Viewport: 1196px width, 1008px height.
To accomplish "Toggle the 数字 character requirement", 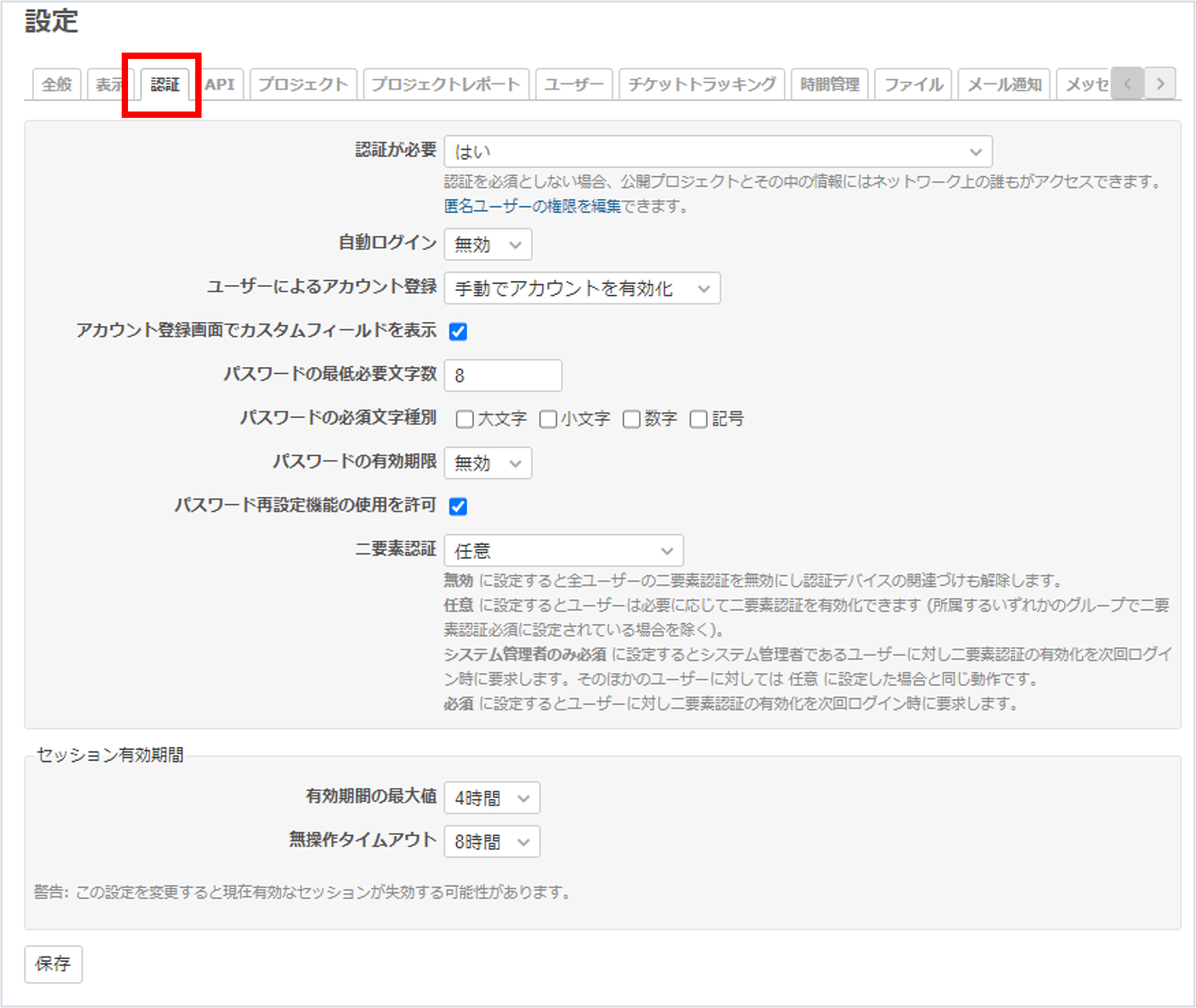I will (631, 419).
